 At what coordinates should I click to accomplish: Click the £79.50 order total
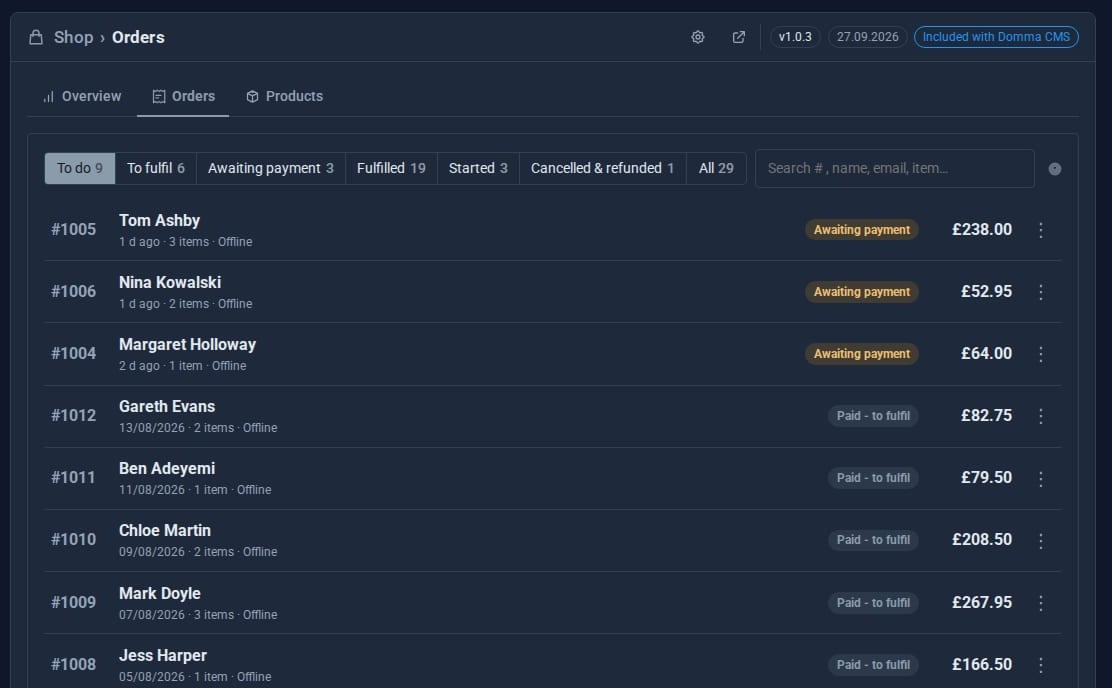986,478
